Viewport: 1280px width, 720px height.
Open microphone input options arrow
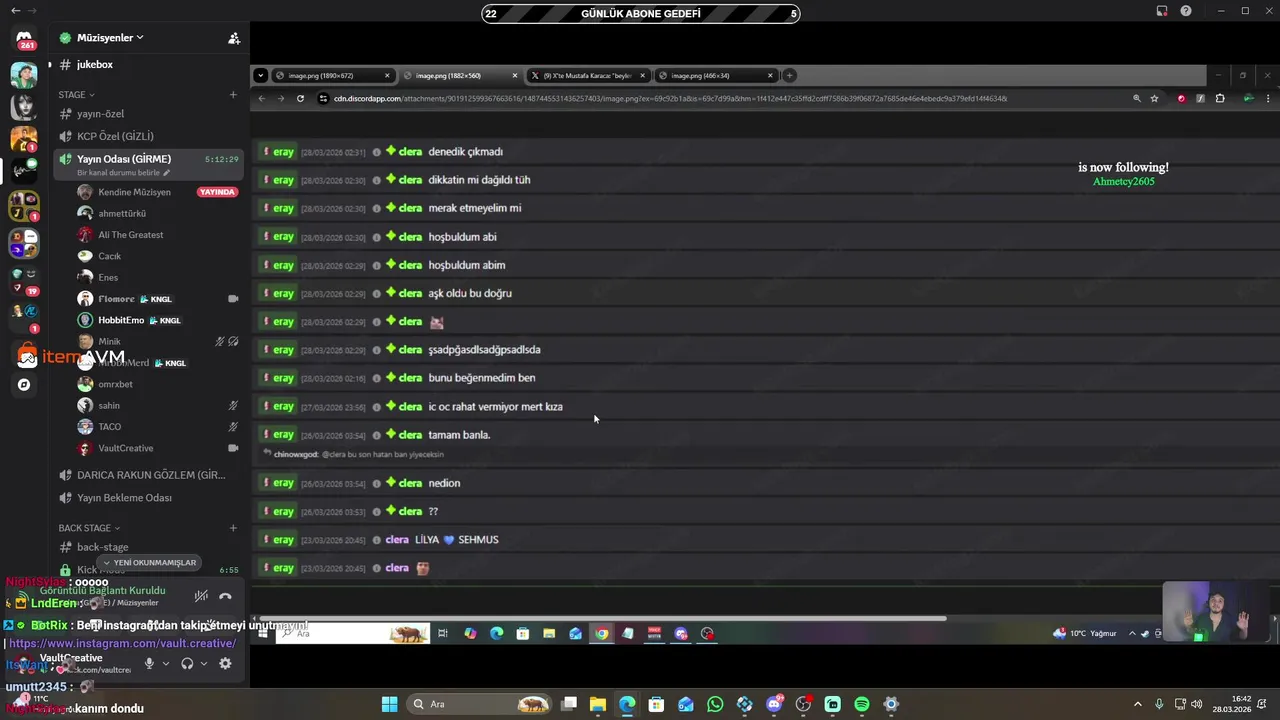[166, 663]
